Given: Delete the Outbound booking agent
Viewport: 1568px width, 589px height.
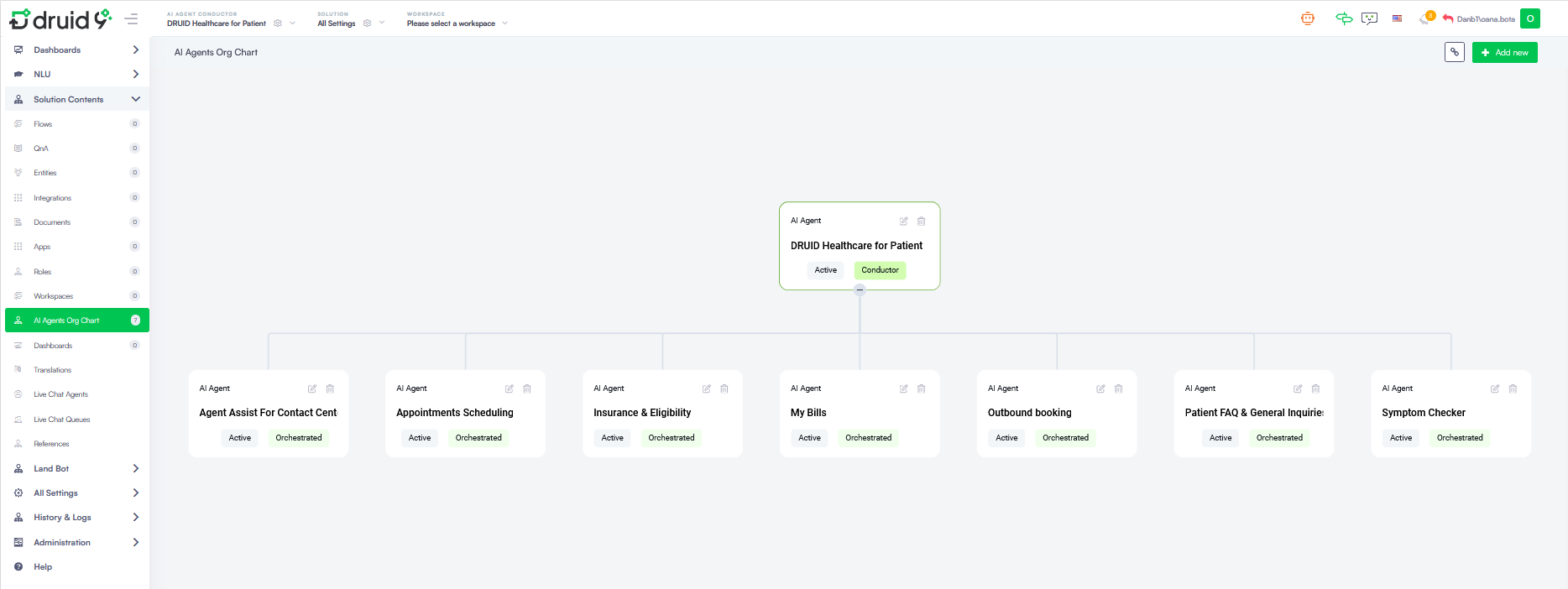Looking at the screenshot, I should 1118,388.
